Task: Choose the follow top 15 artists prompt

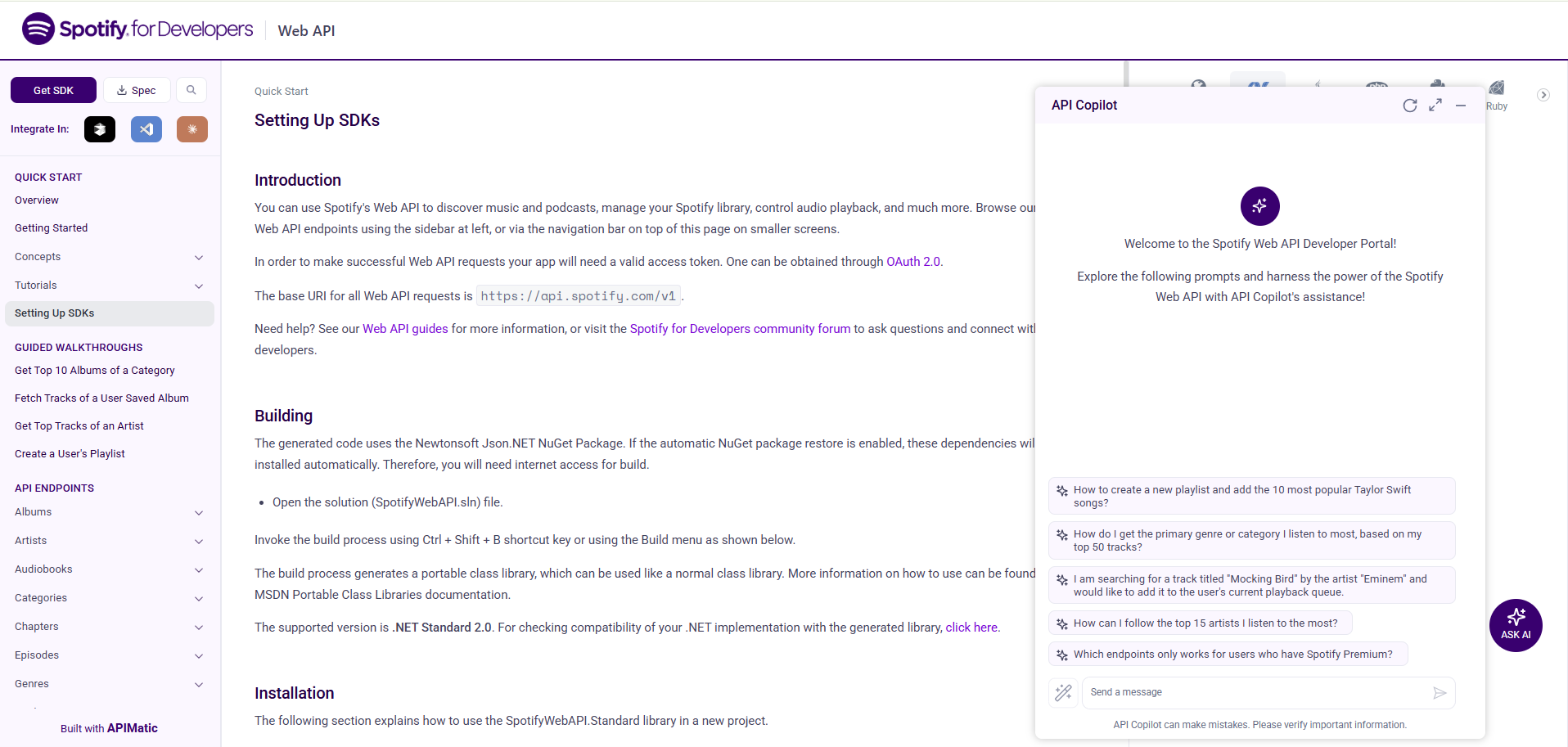Action: [1200, 623]
